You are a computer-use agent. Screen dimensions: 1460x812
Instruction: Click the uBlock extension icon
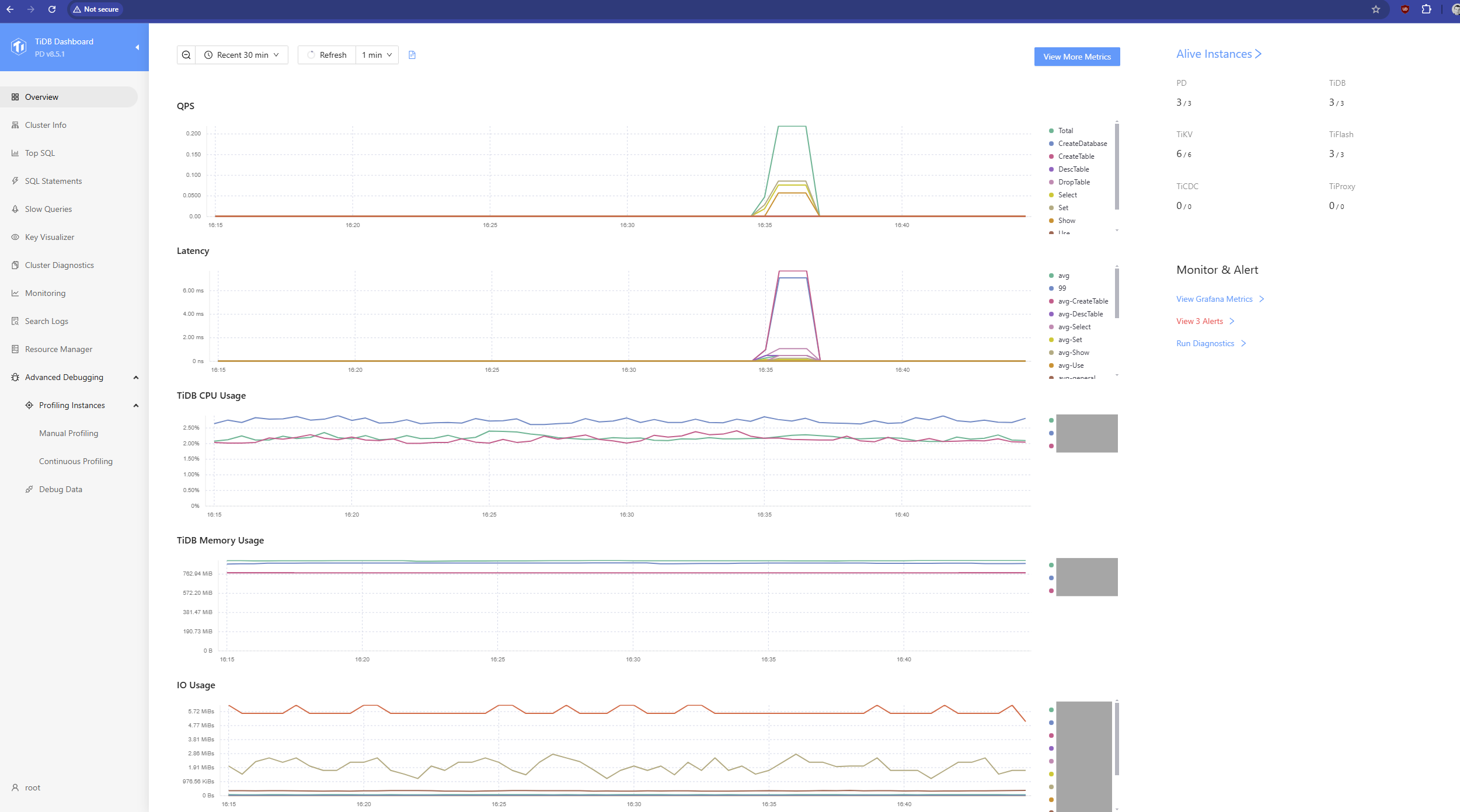point(1405,9)
